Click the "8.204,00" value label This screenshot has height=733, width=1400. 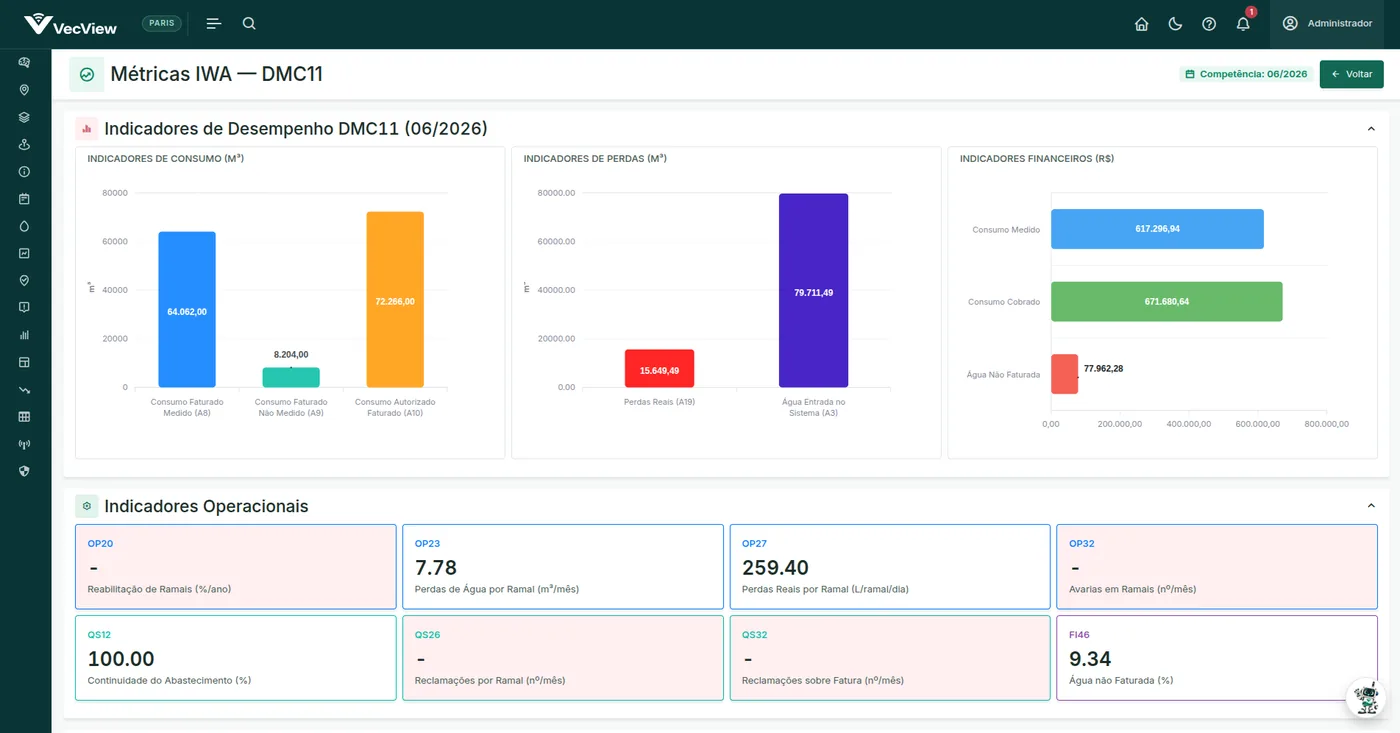coord(291,355)
